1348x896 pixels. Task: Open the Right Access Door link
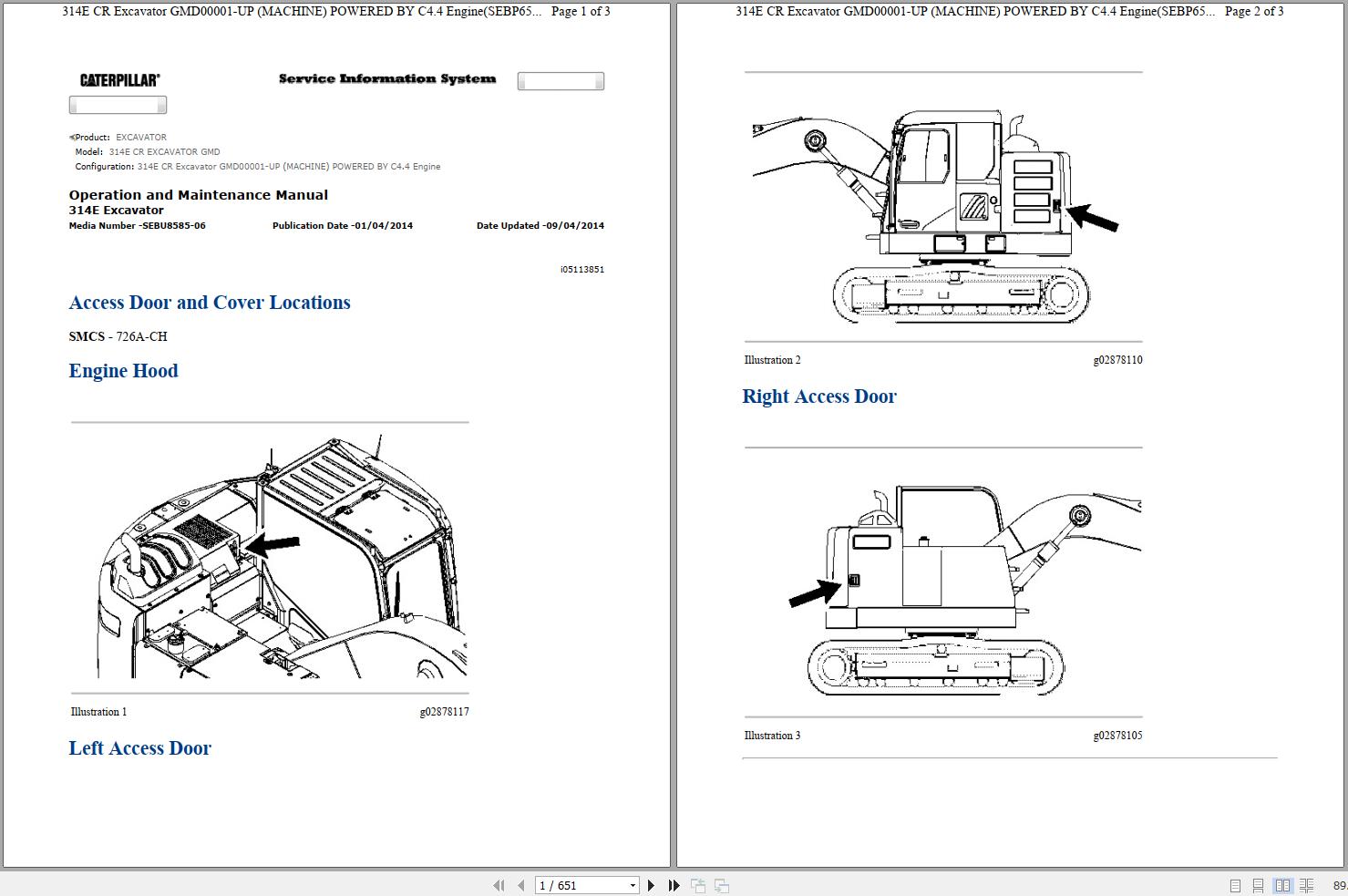(x=819, y=397)
